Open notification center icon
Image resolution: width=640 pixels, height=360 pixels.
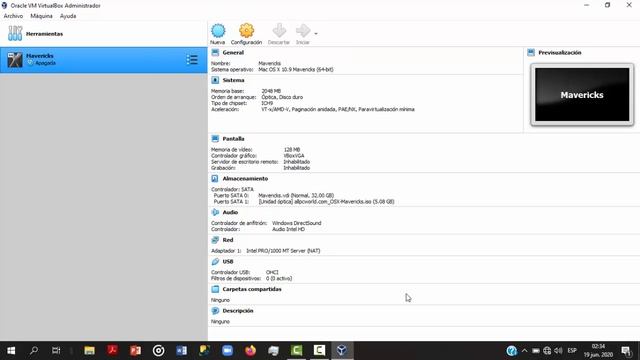pyautogui.click(x=626, y=351)
